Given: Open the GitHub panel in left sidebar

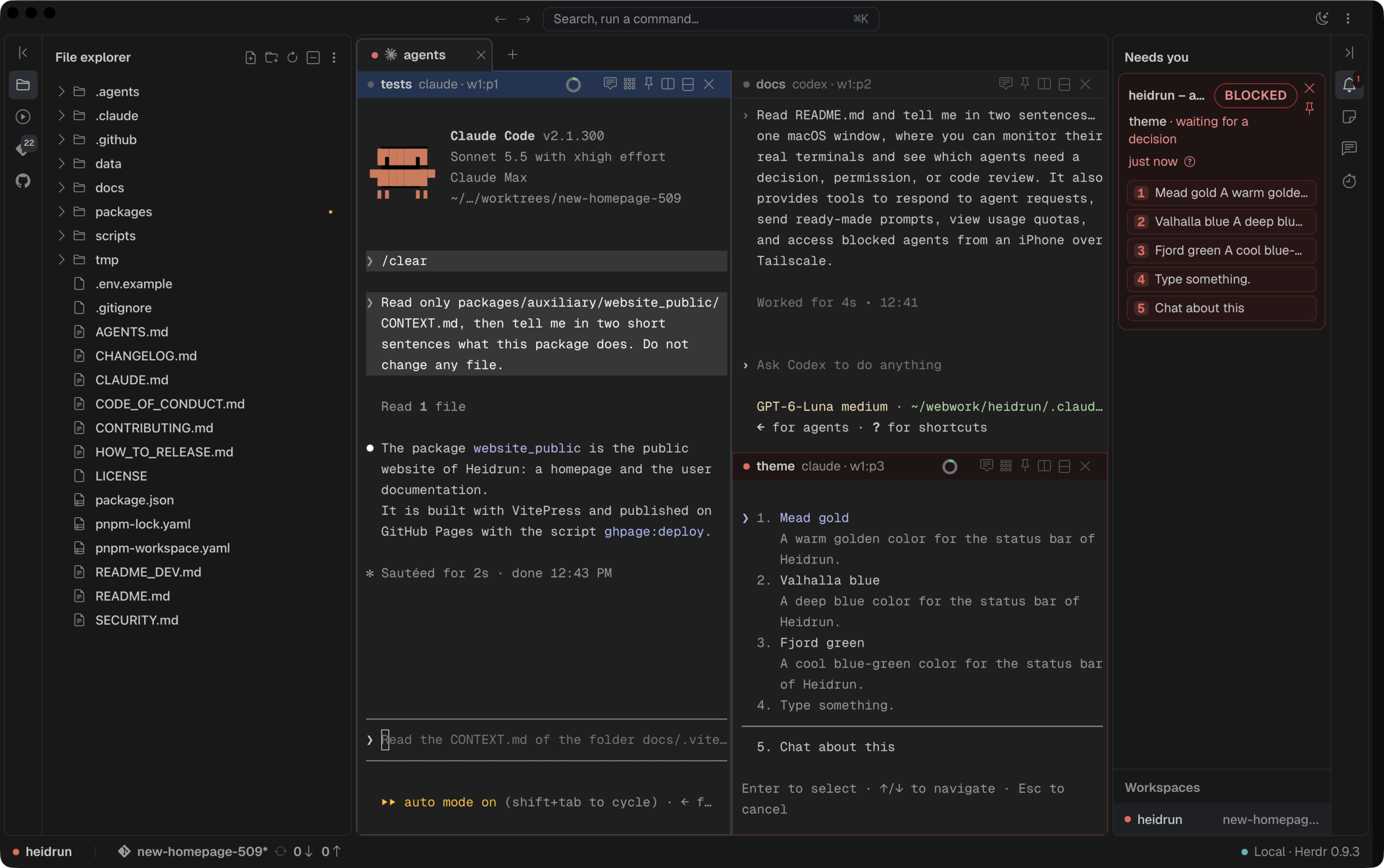Looking at the screenshot, I should [22, 180].
